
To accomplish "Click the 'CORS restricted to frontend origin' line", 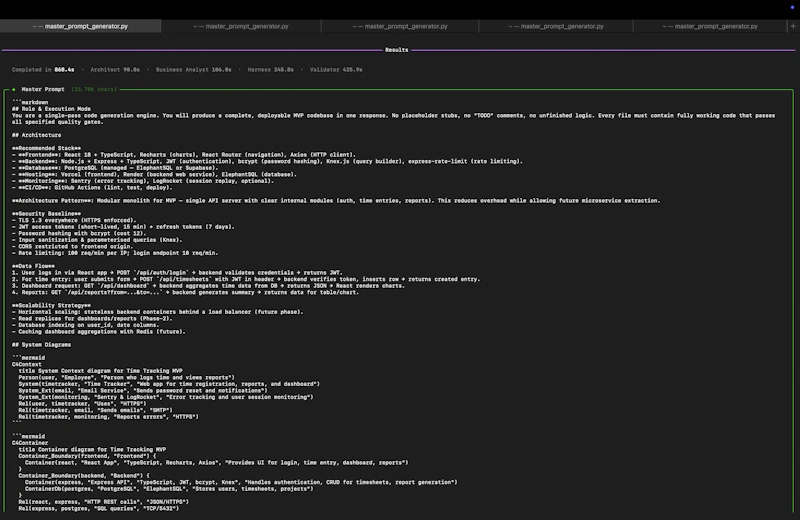I will click(x=72, y=246).
